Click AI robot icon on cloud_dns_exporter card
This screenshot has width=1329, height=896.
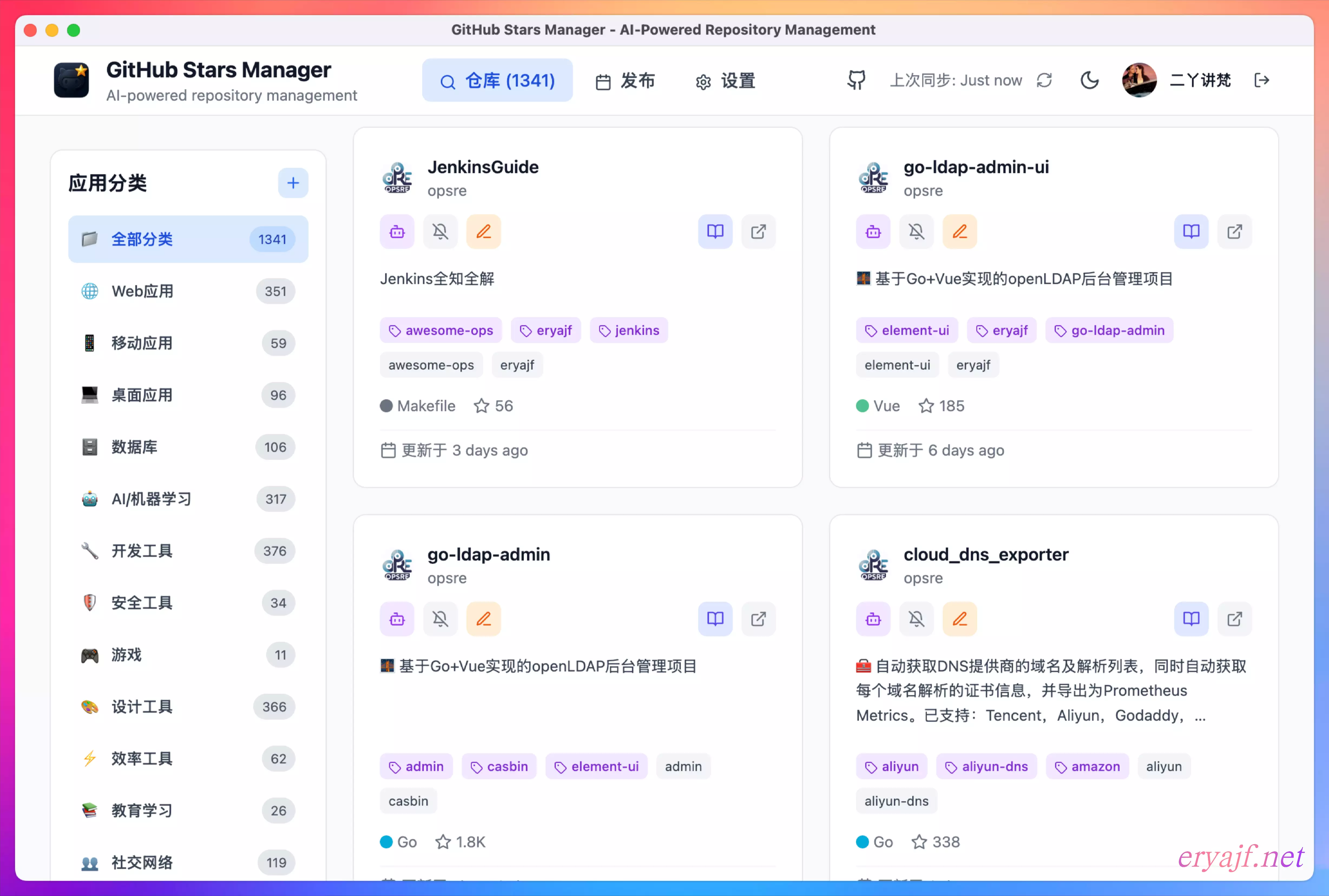pyautogui.click(x=873, y=620)
